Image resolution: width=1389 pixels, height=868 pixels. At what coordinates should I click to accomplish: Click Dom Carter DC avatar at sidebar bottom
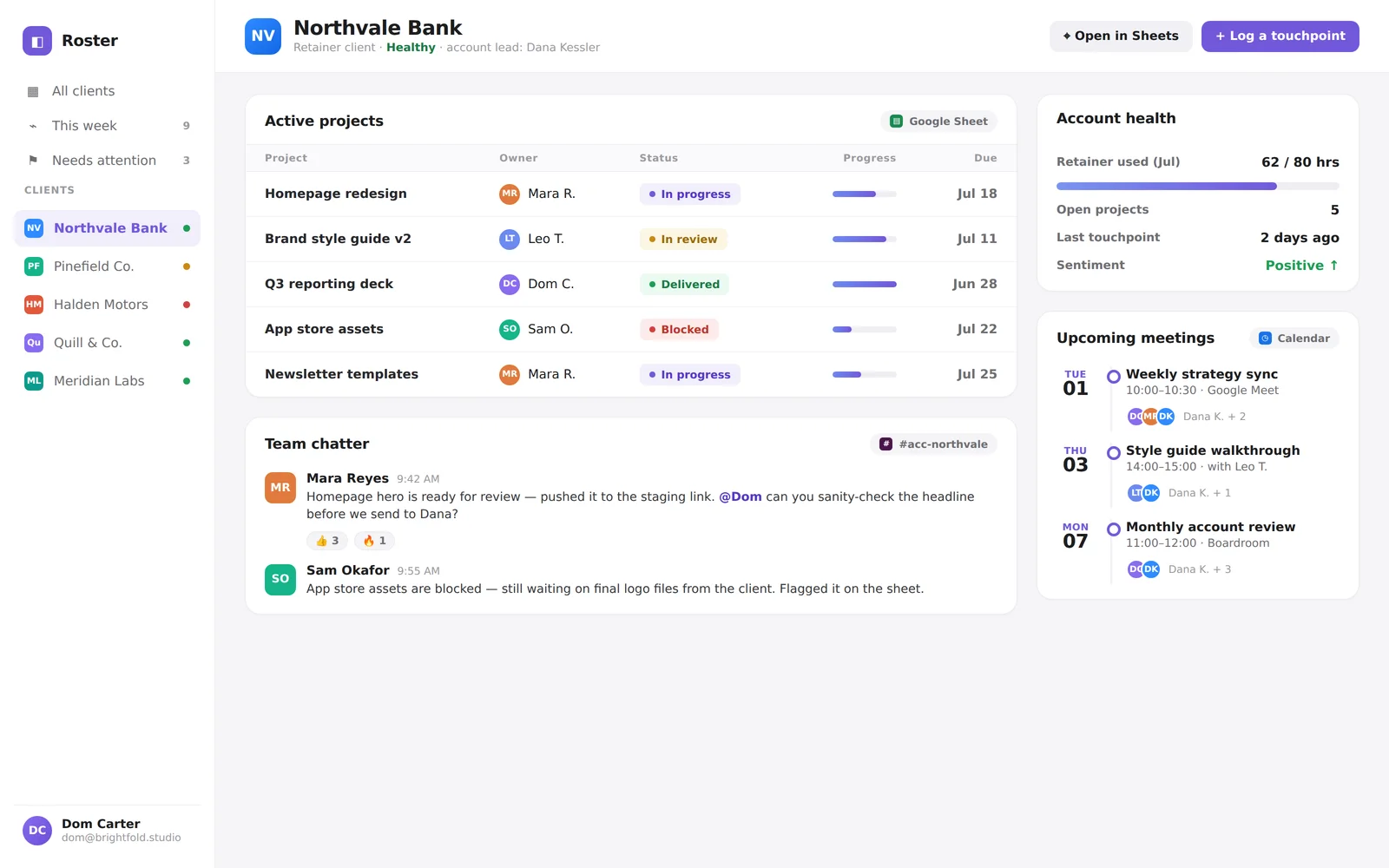37,831
